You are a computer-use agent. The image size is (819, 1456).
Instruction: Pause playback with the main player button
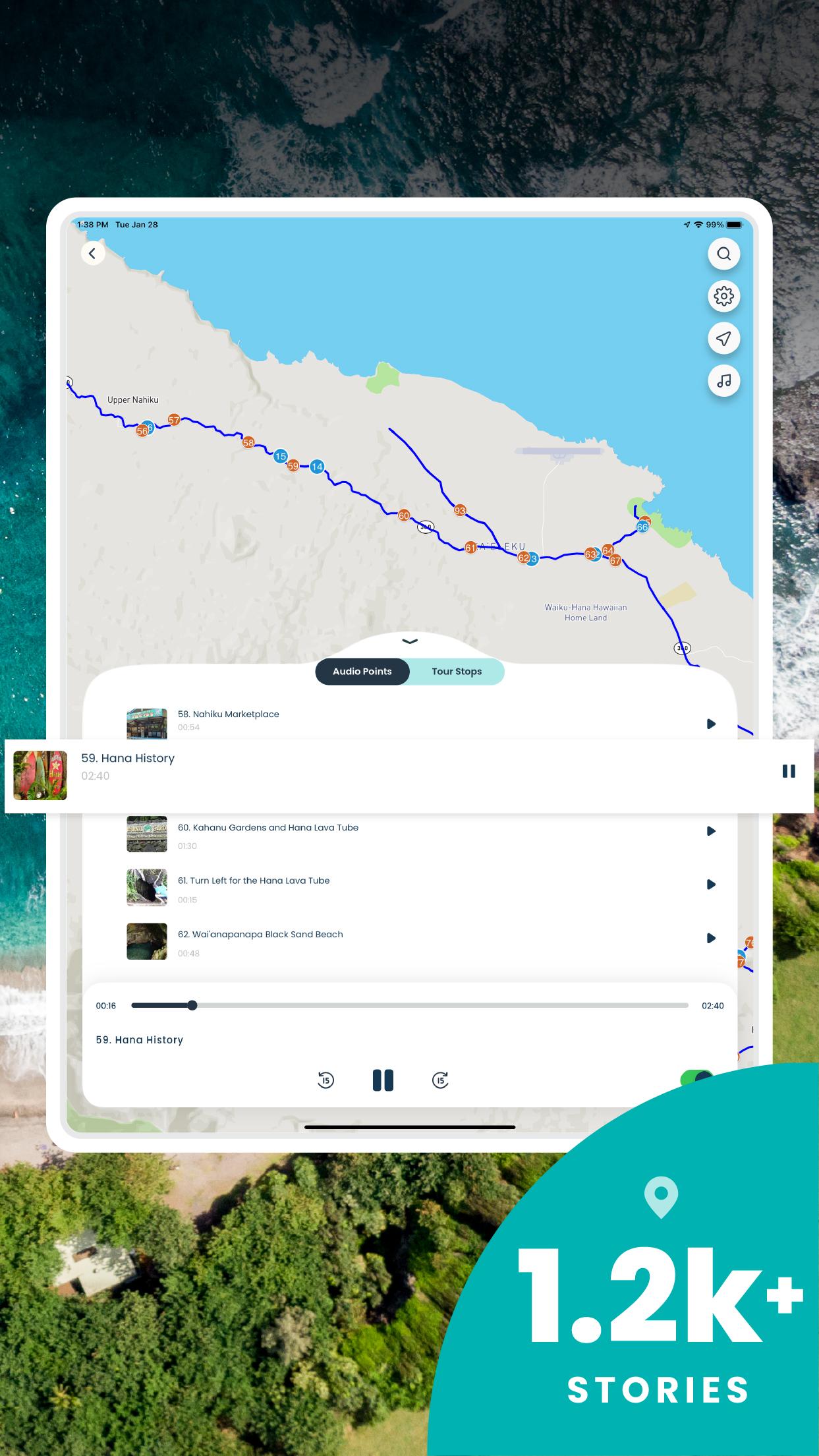(383, 1080)
